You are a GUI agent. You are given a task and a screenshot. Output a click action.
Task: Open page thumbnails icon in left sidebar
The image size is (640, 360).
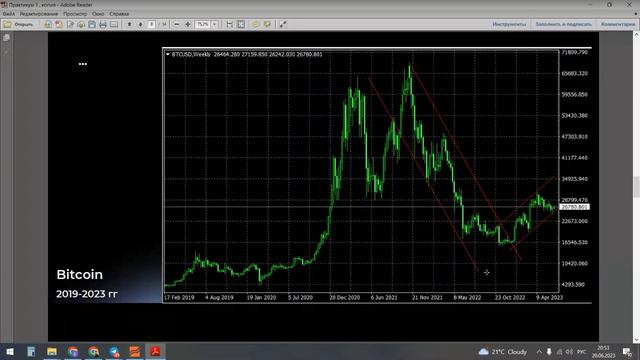tap(6, 38)
